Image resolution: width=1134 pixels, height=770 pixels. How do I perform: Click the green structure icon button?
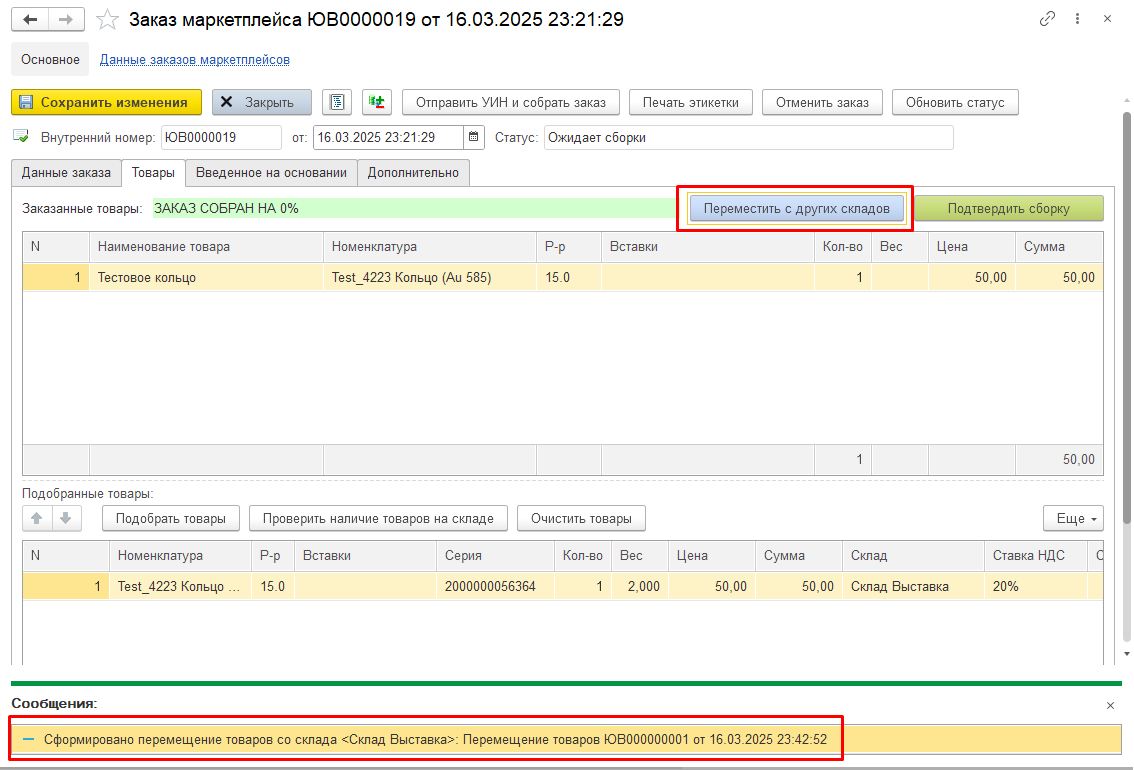tap(377, 102)
